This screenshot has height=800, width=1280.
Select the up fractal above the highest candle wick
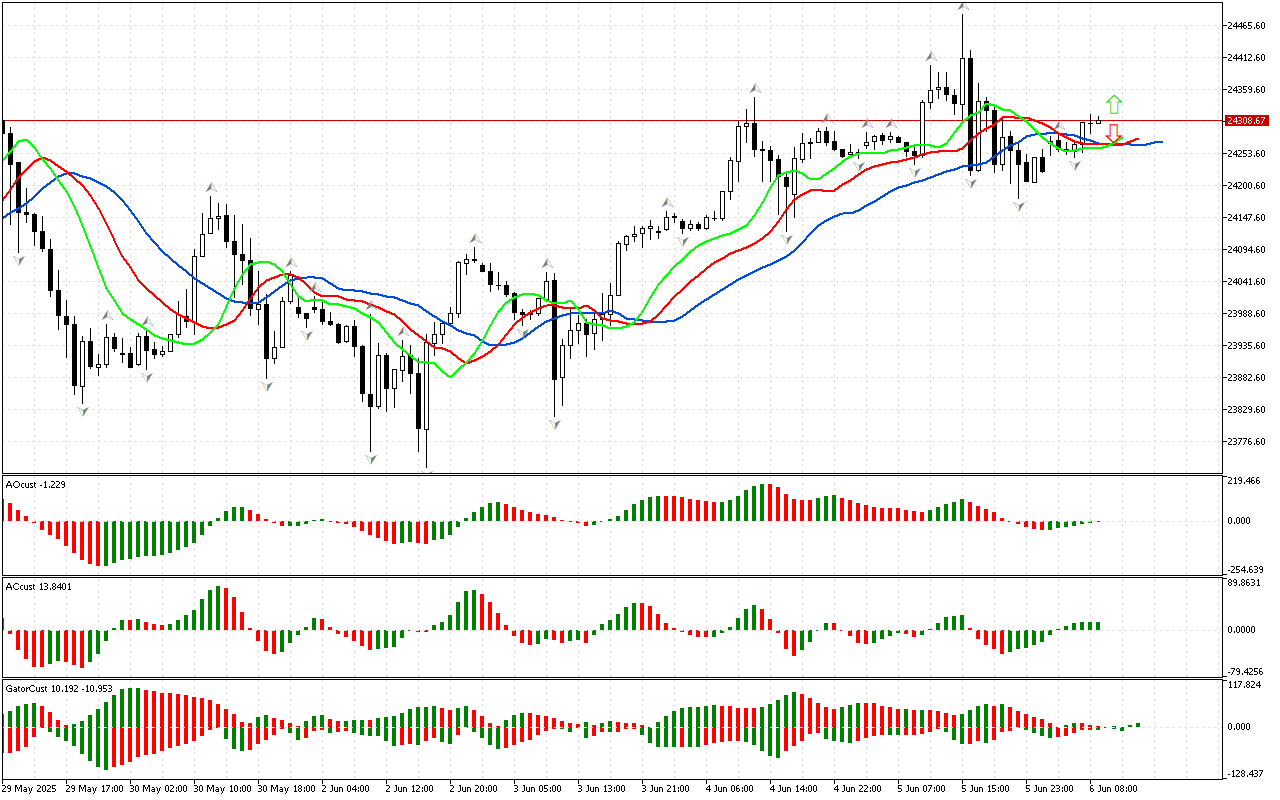pyautogui.click(x=962, y=7)
